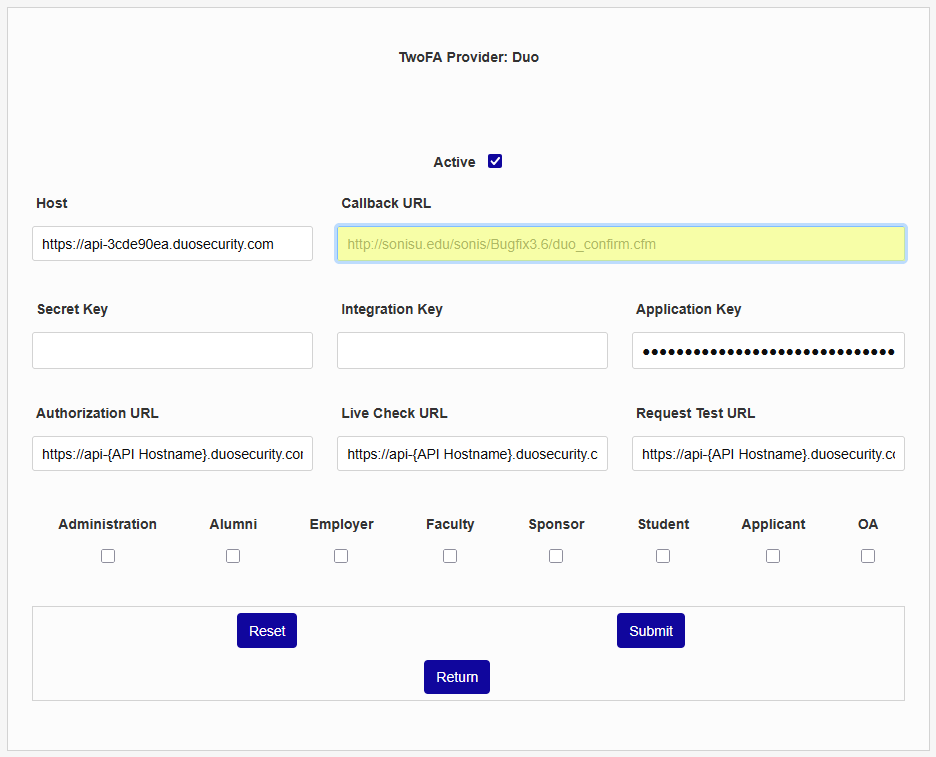Tick the Alumni checkbox

coord(233,556)
